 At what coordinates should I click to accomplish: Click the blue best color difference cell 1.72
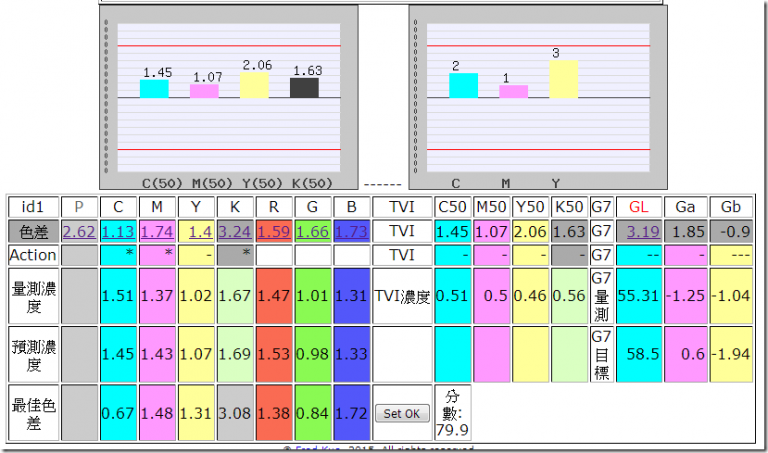pyautogui.click(x=352, y=413)
